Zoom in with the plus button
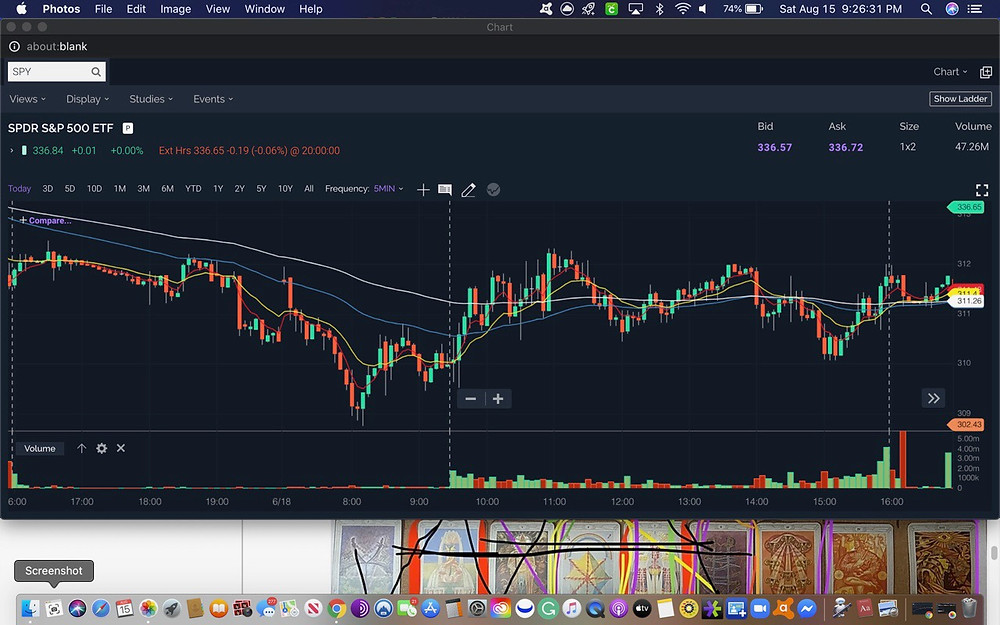The image size is (1000, 625). (498, 399)
